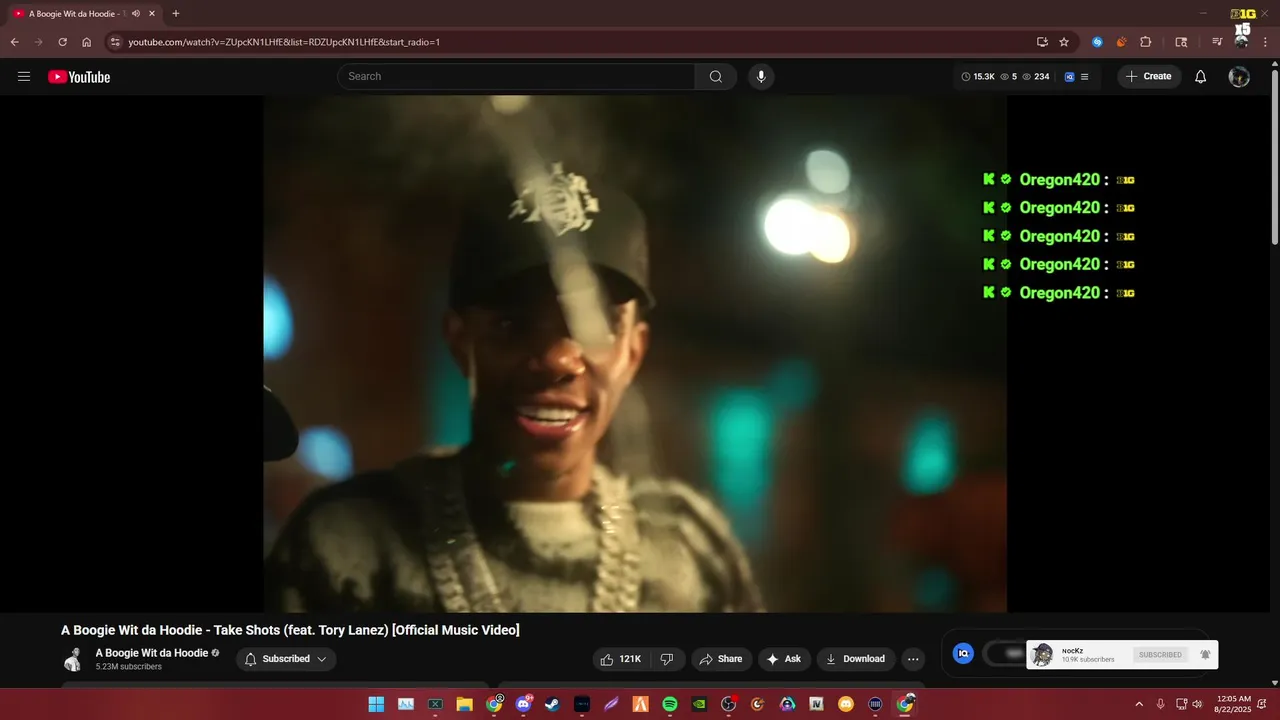Open OBS Studio from the taskbar

pos(729,704)
